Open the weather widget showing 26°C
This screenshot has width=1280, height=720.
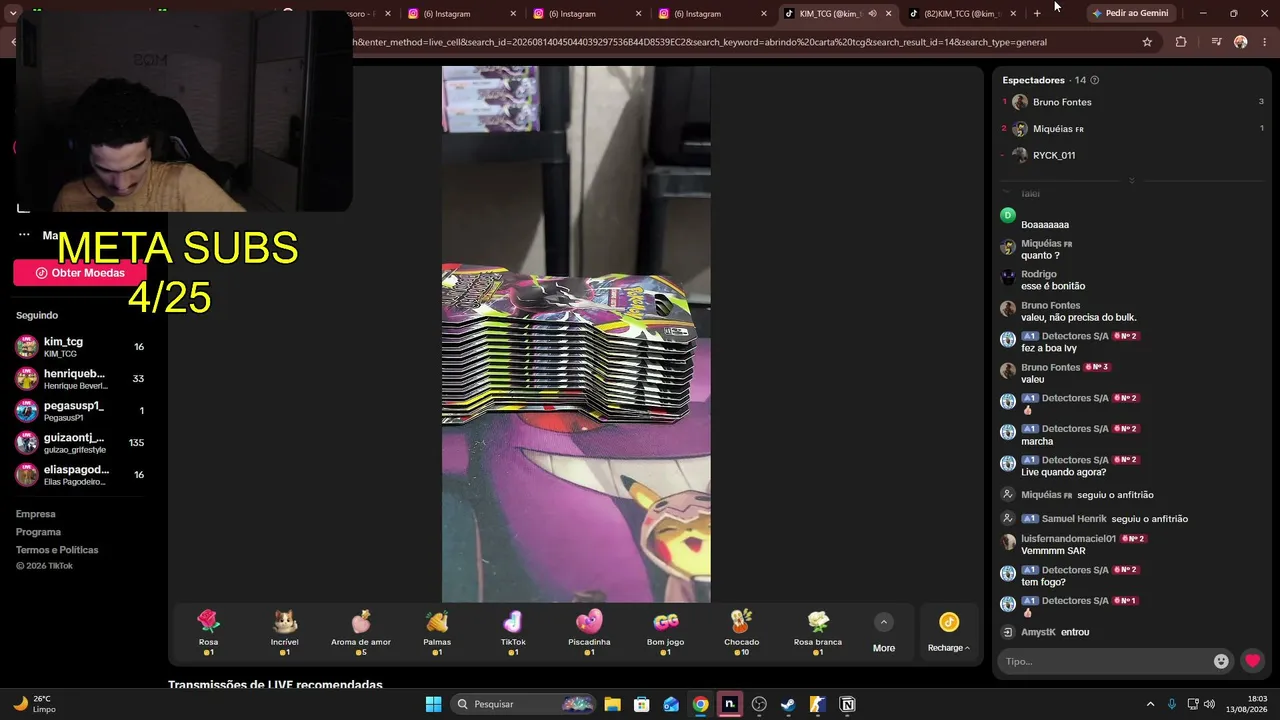pyautogui.click(x=35, y=704)
